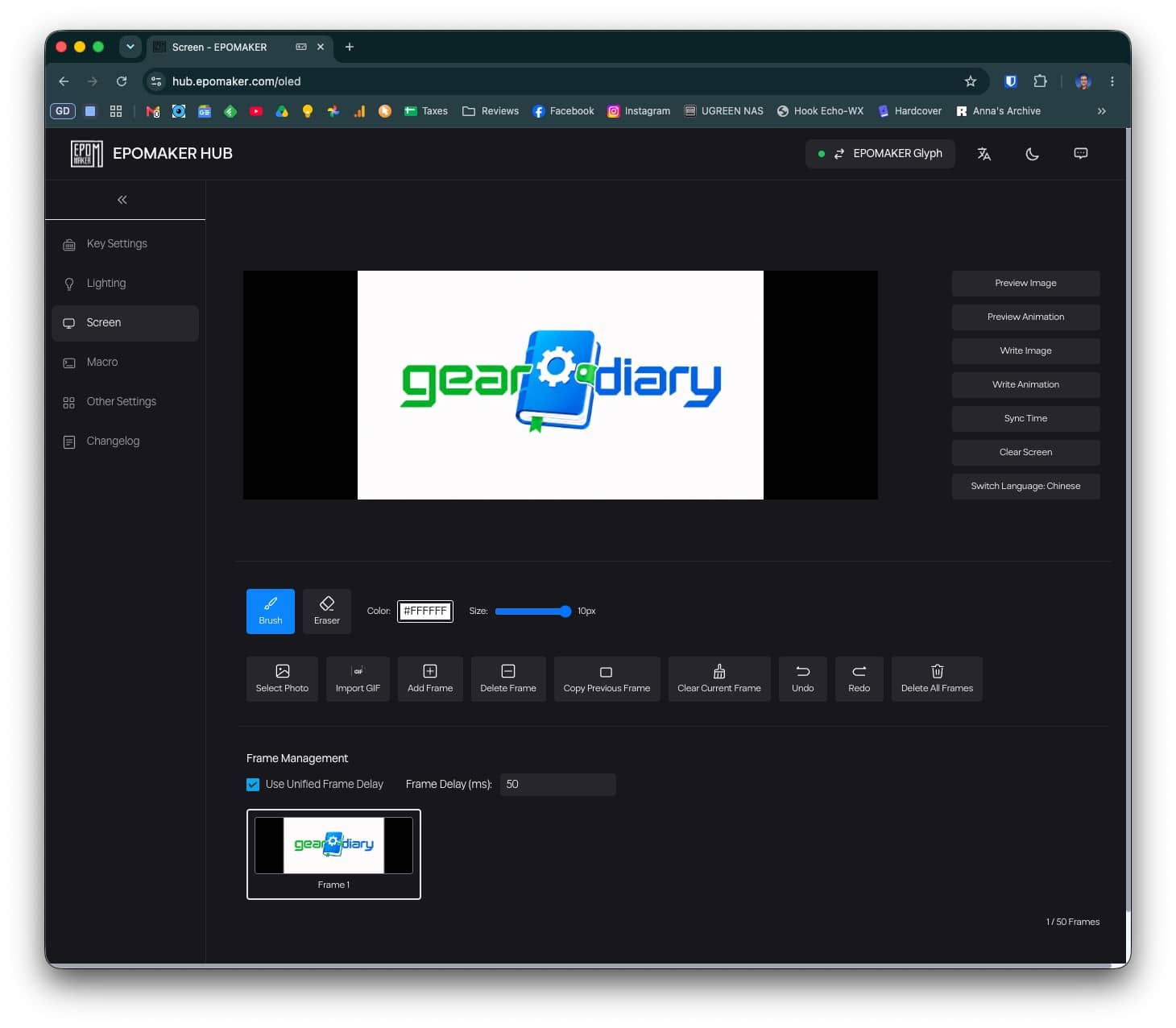
Task: Click the Write Image button
Action: pos(1025,350)
